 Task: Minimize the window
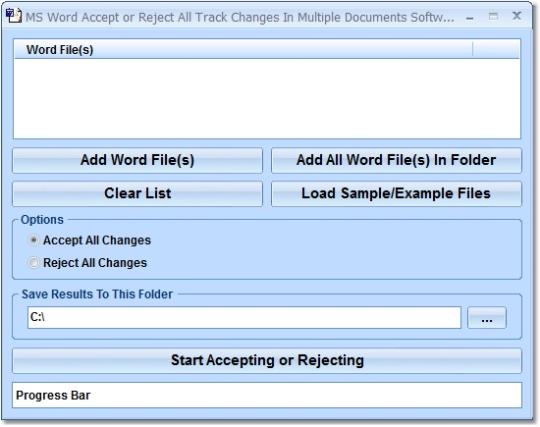pyautogui.click(x=470, y=18)
